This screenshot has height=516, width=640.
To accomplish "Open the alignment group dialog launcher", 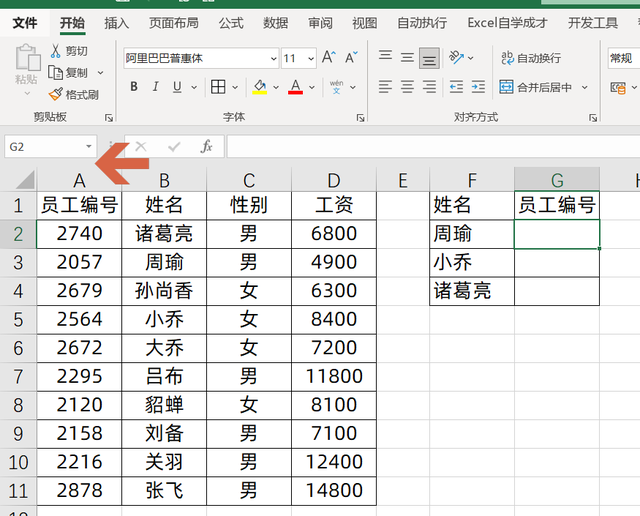I will [x=593, y=118].
